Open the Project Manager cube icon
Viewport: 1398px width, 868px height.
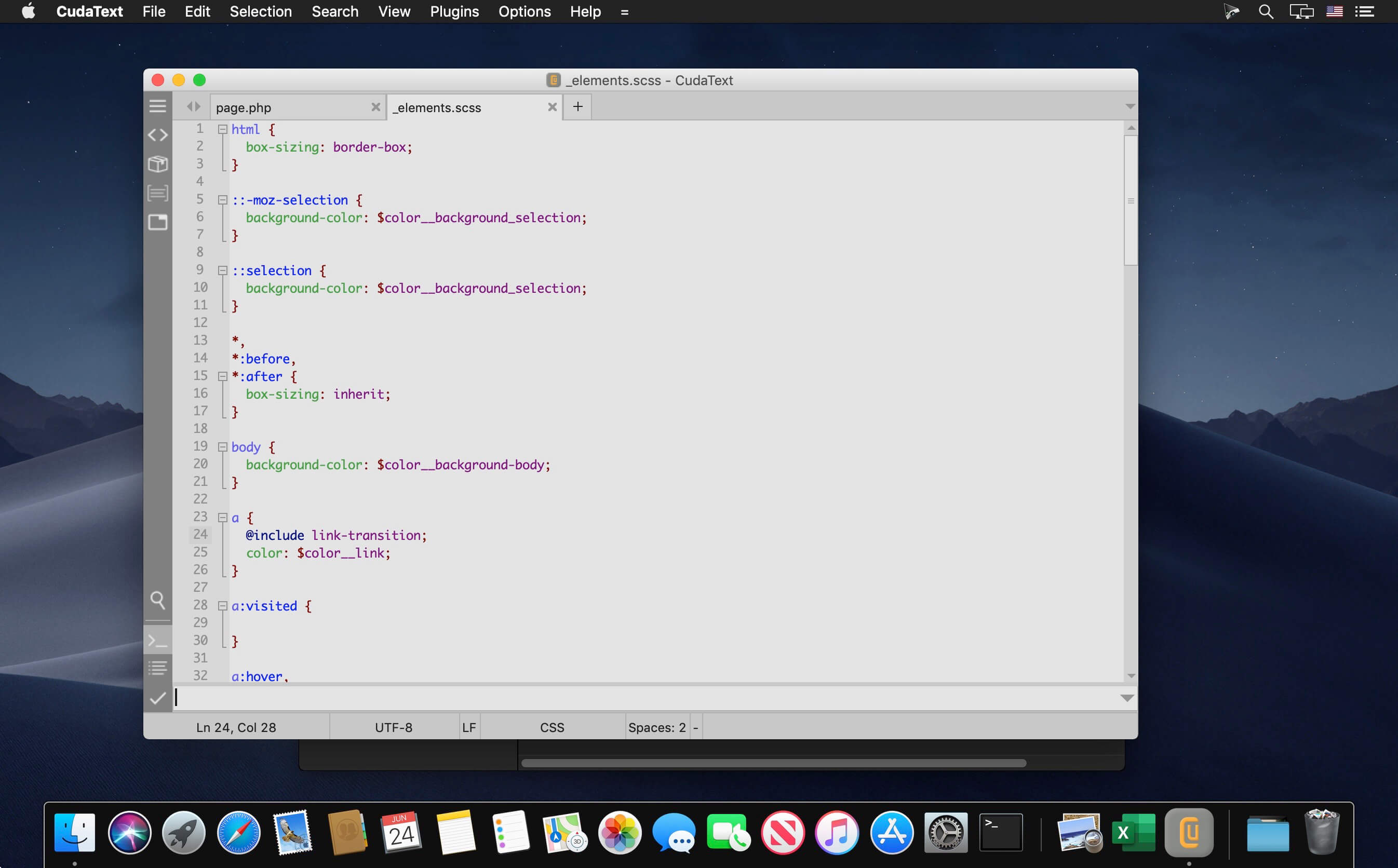click(157, 164)
